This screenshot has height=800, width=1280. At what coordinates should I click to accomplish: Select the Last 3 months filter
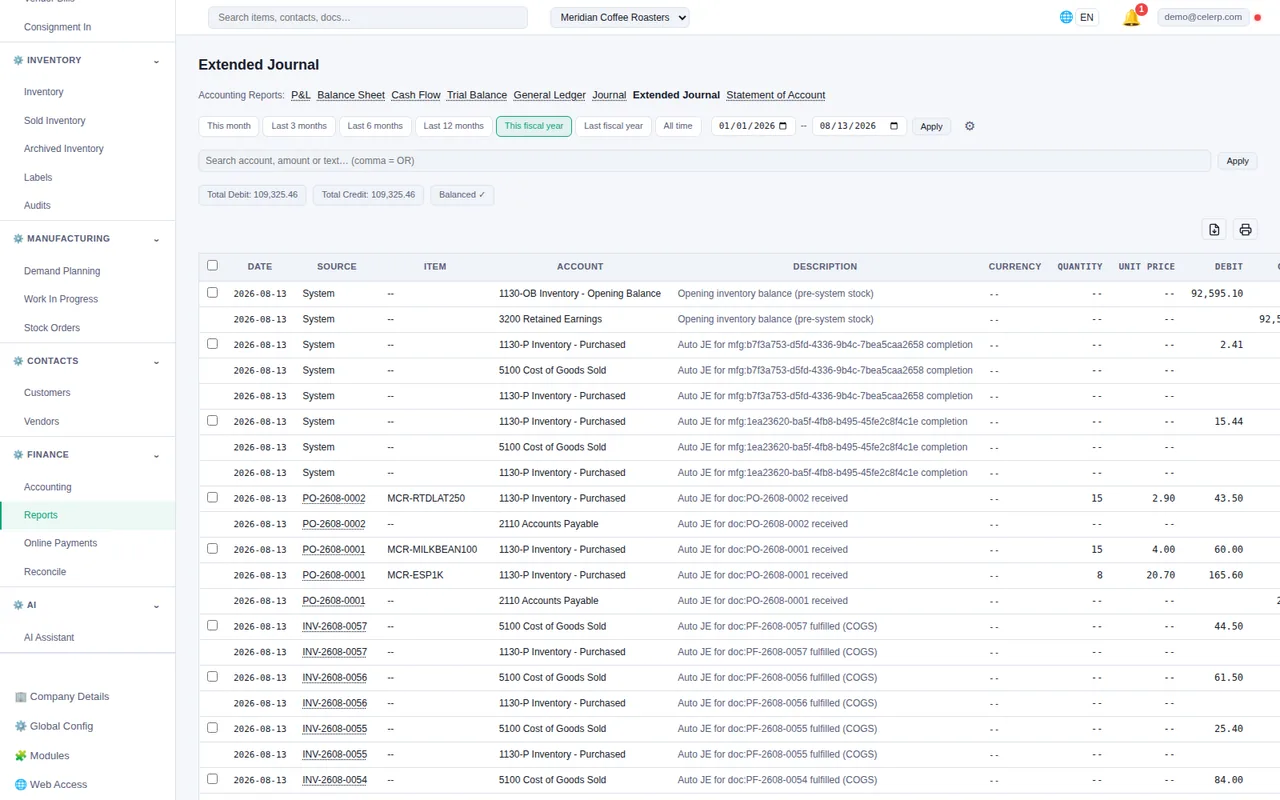[299, 126]
